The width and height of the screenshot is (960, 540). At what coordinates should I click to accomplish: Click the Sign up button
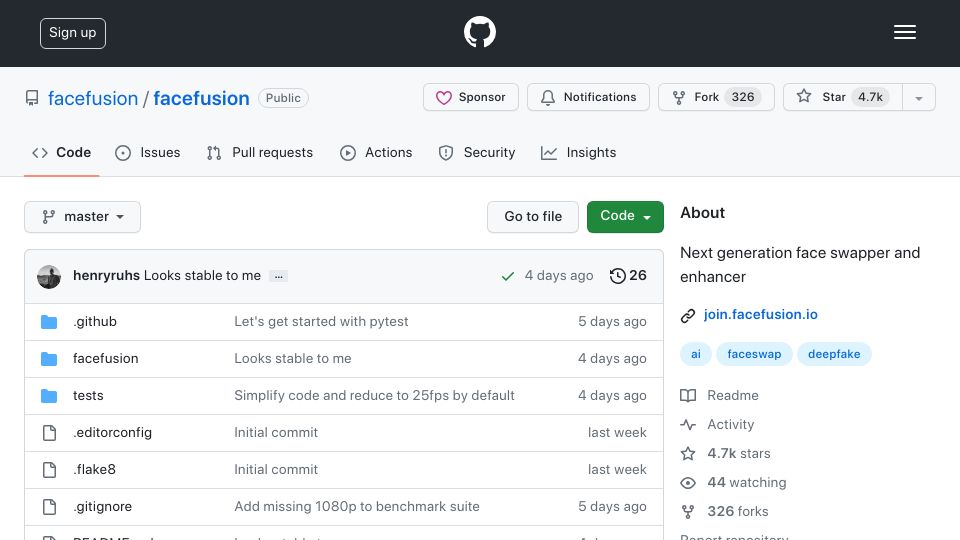click(73, 33)
